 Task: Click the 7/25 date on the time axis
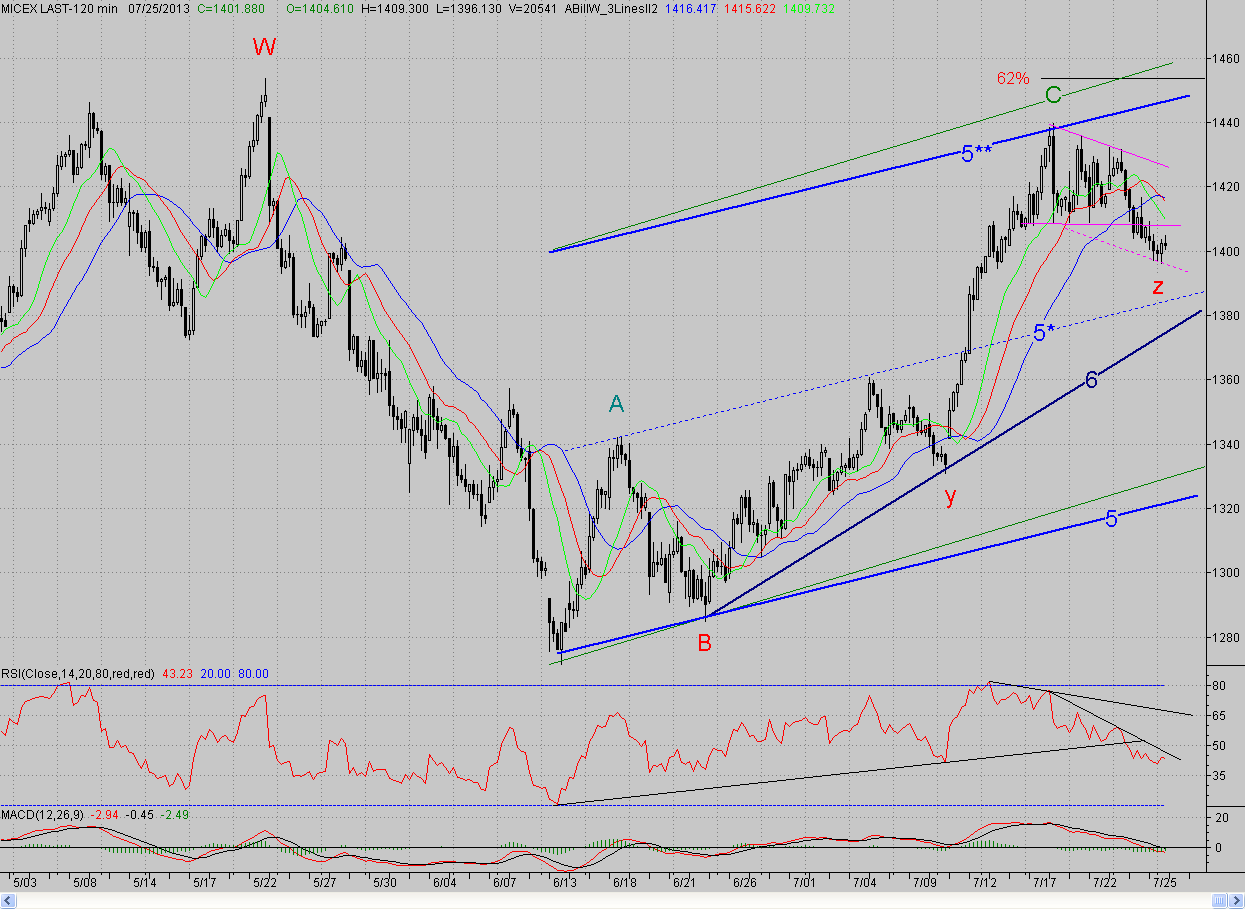click(x=1164, y=883)
